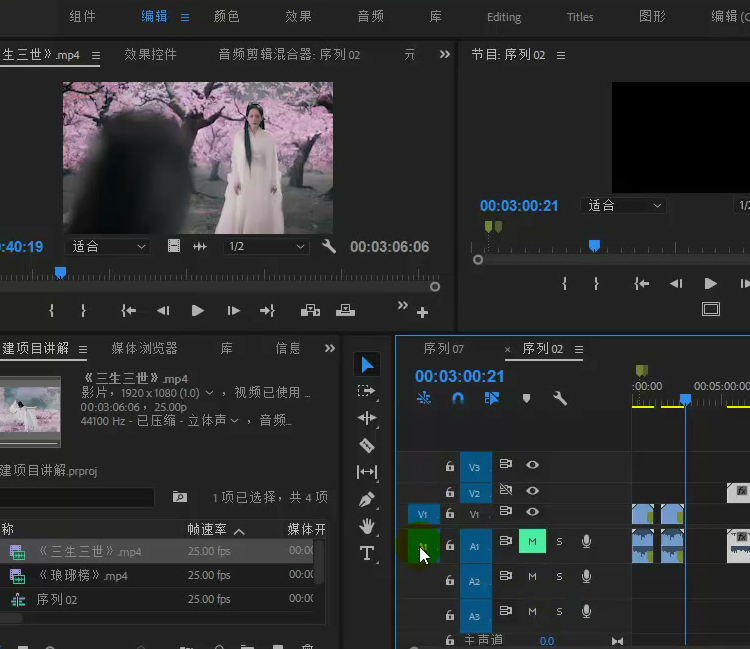Switch to 序列 07 timeline tab
Screen dimensions: 750x649
tap(443, 349)
